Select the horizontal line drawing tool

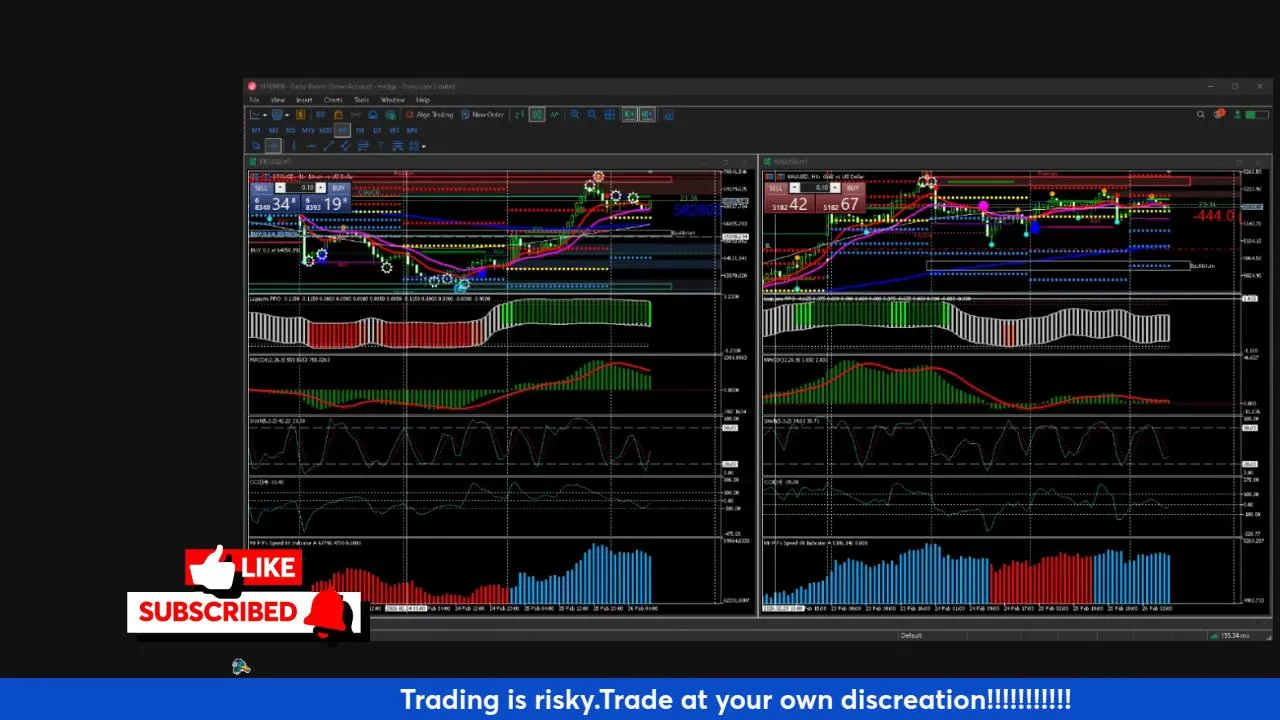tap(311, 146)
